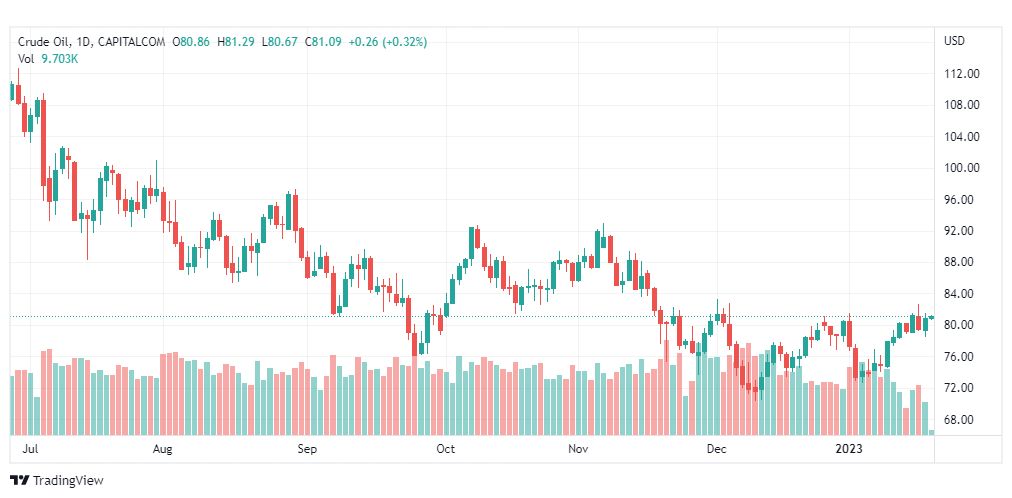The height and width of the screenshot is (498, 1012).
Task: Select the Aug label on time axis
Action: (x=163, y=450)
